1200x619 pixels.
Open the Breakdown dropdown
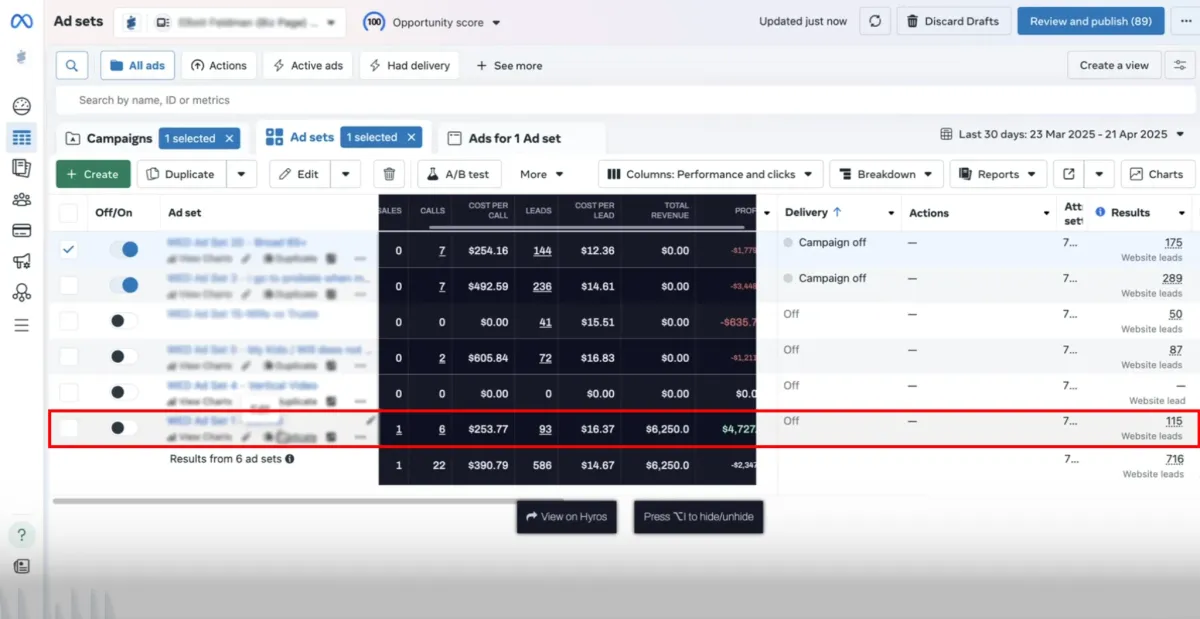886,174
